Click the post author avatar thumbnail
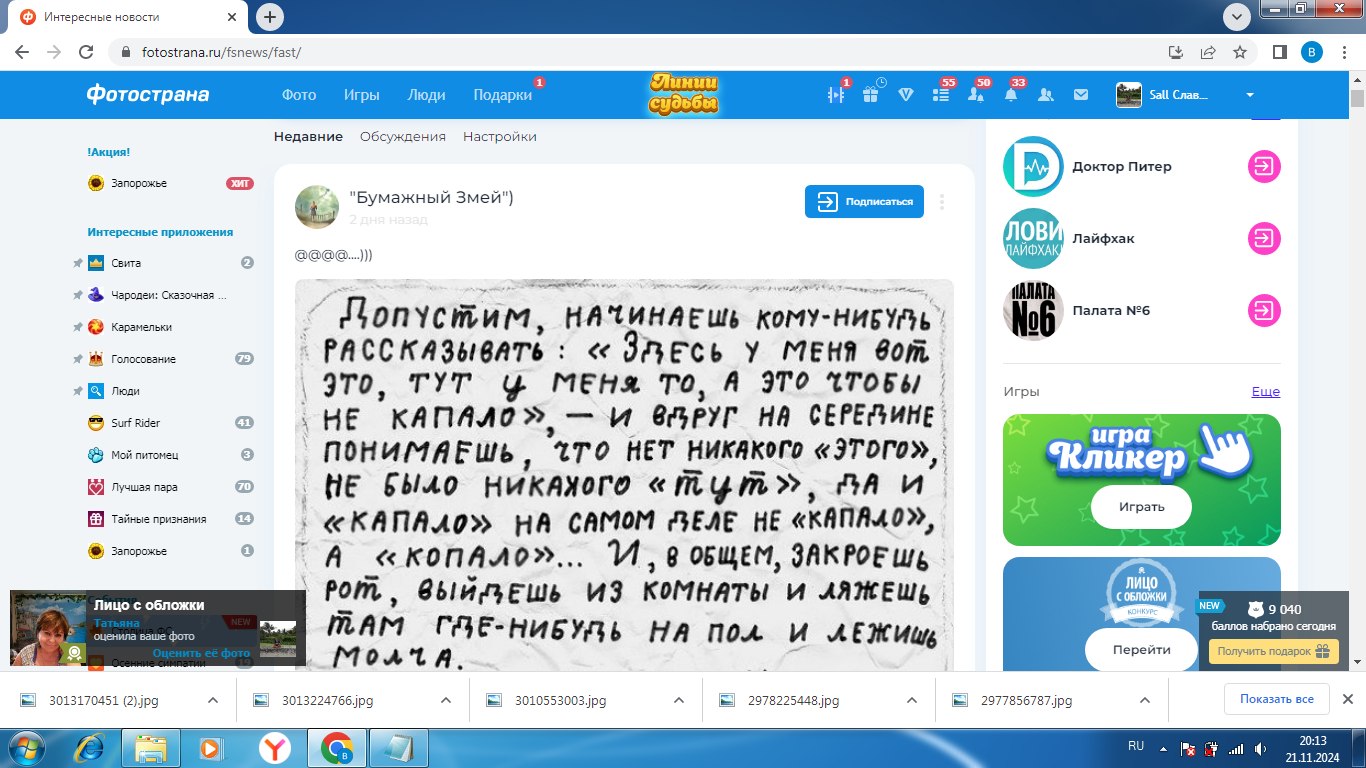The height and width of the screenshot is (768, 1366). pos(316,207)
